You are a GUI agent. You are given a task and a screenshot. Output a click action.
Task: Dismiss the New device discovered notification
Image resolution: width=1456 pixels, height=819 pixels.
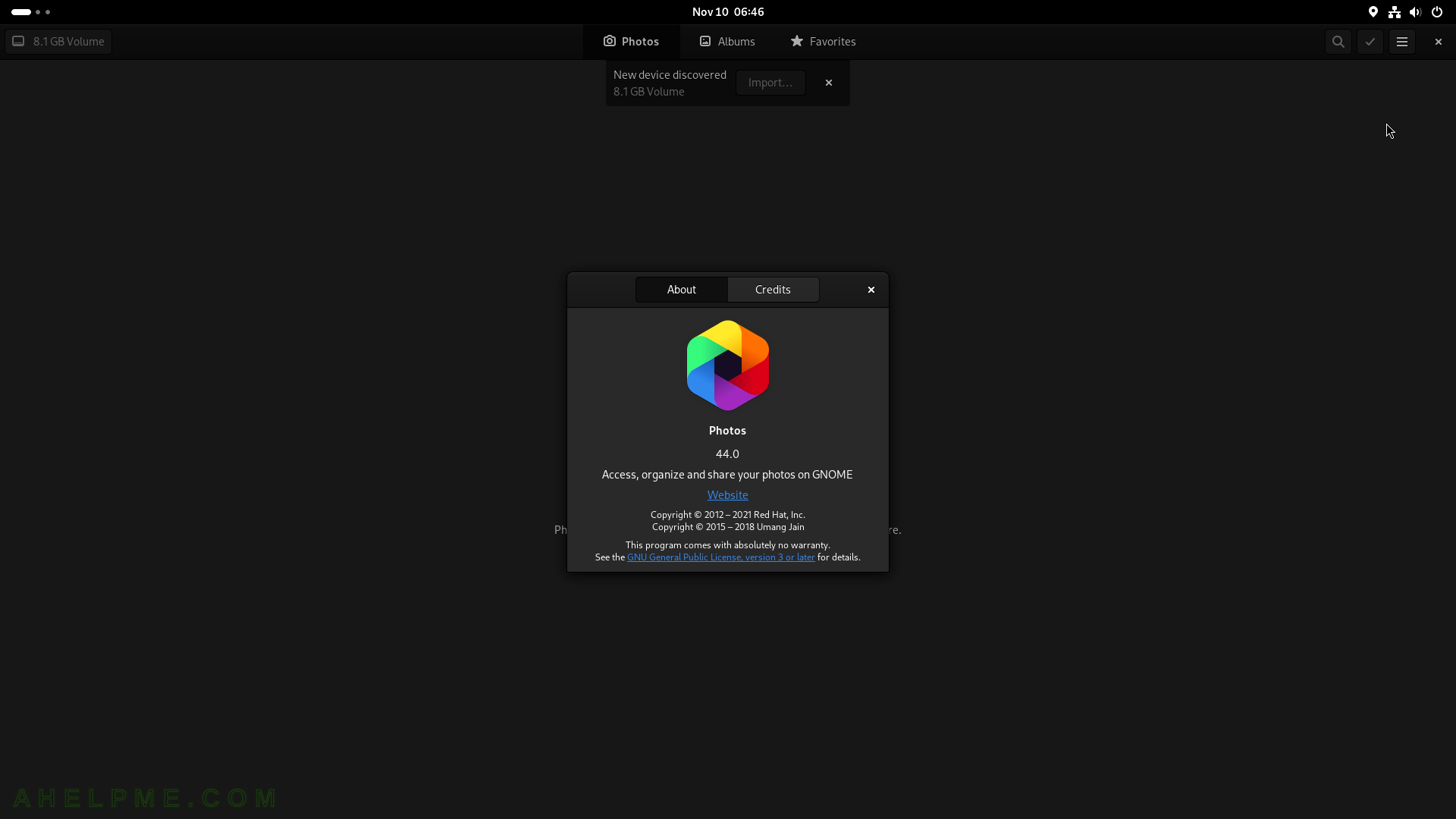click(828, 83)
